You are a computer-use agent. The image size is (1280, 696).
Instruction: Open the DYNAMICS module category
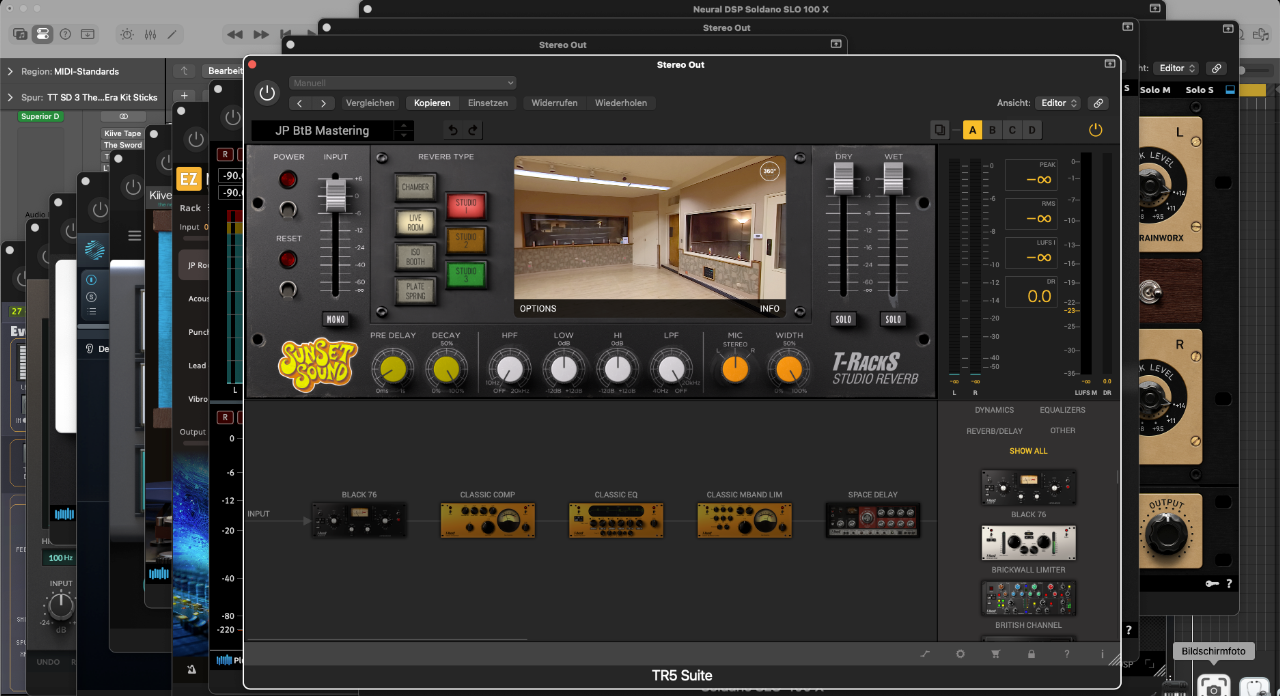[994, 410]
